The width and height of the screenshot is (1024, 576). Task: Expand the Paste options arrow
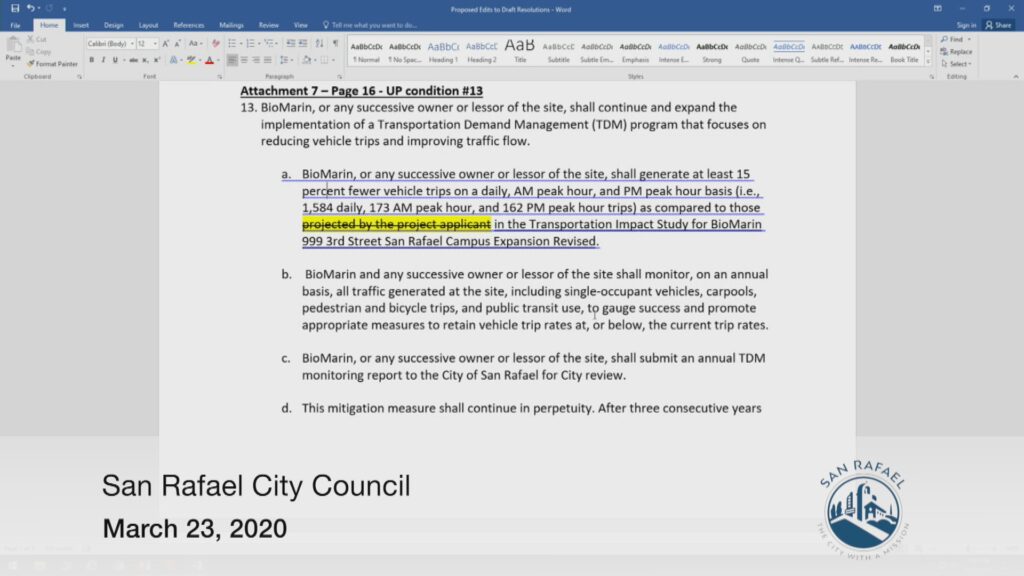pos(13,65)
